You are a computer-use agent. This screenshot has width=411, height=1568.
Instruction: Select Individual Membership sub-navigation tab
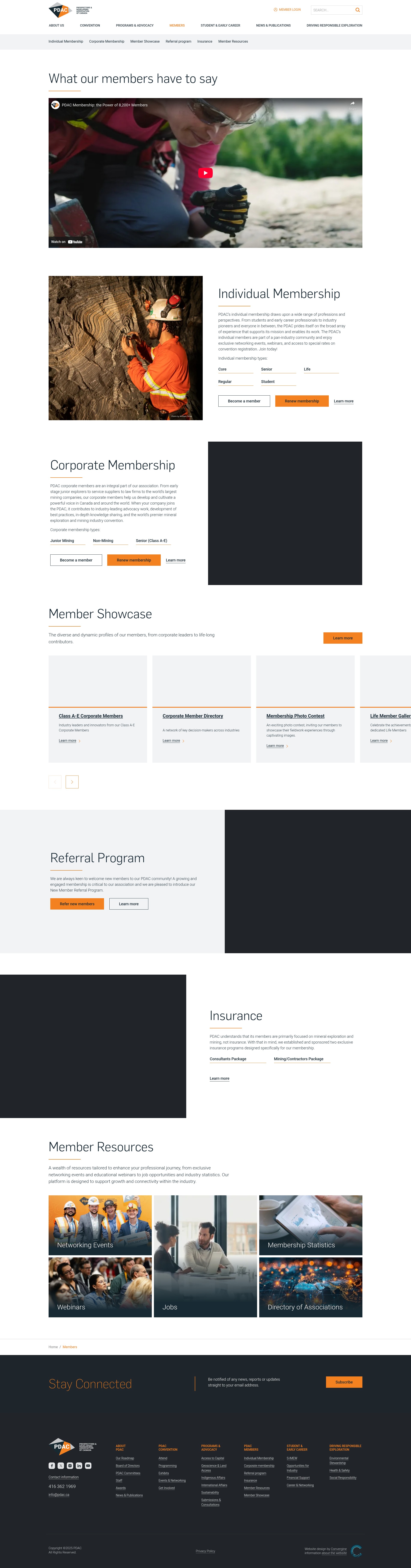coord(66,41)
